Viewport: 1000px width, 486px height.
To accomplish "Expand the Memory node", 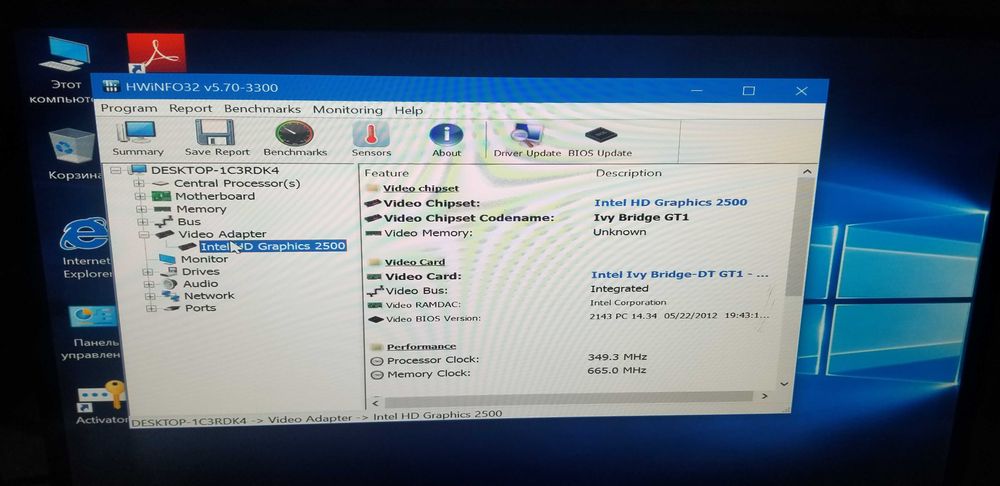I will pyautogui.click(x=142, y=209).
